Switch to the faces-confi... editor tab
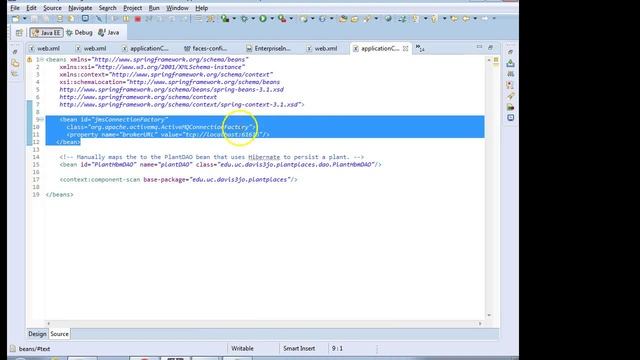 [x=206, y=48]
